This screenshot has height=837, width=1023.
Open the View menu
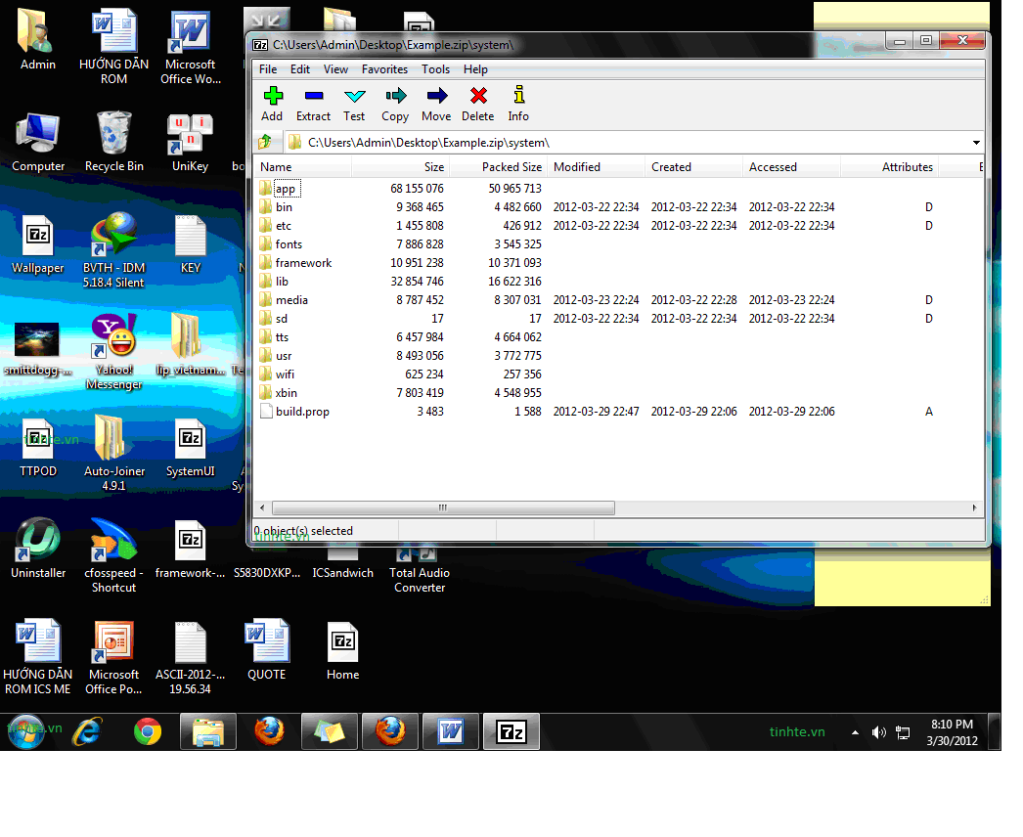335,69
